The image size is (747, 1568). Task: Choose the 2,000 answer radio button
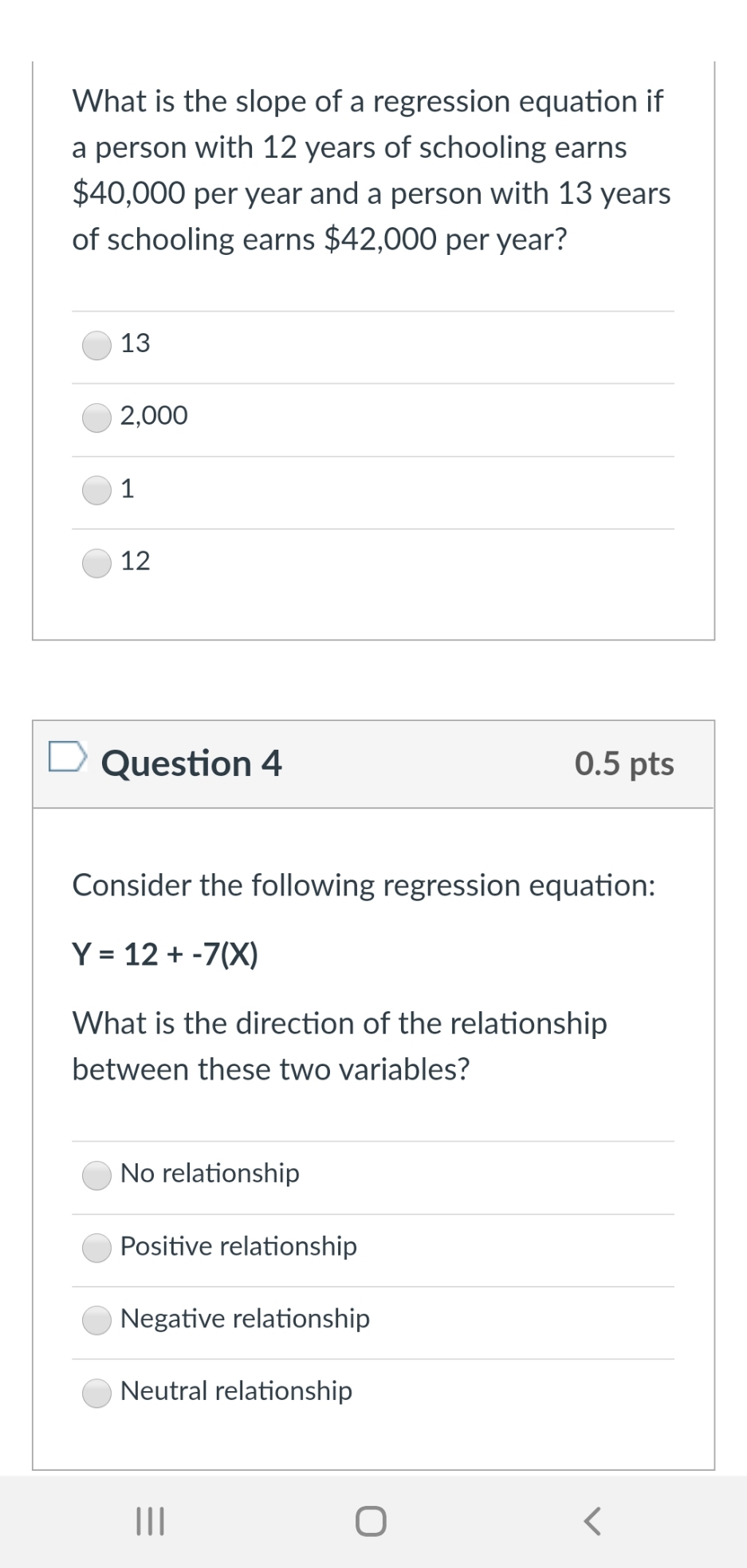pyautogui.click(x=97, y=417)
